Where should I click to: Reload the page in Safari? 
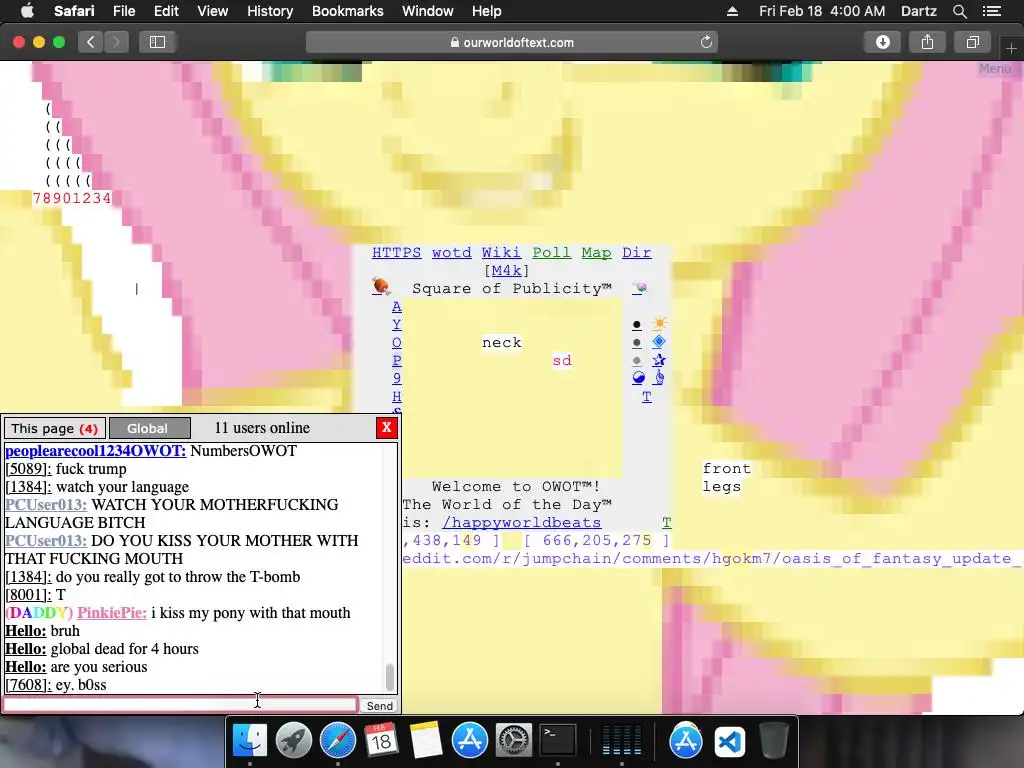(x=706, y=42)
